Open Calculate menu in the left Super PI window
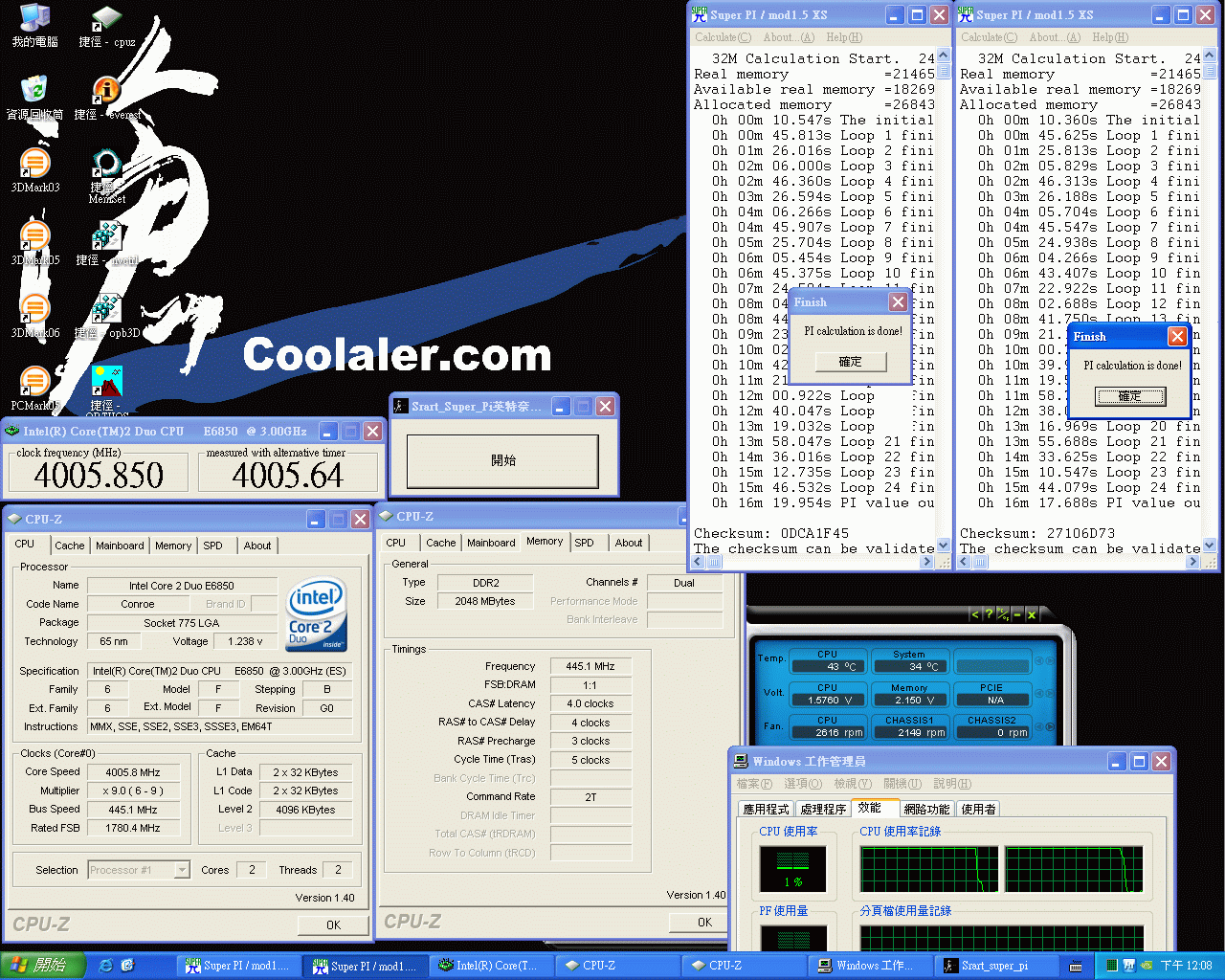1225x980 pixels. [x=723, y=37]
